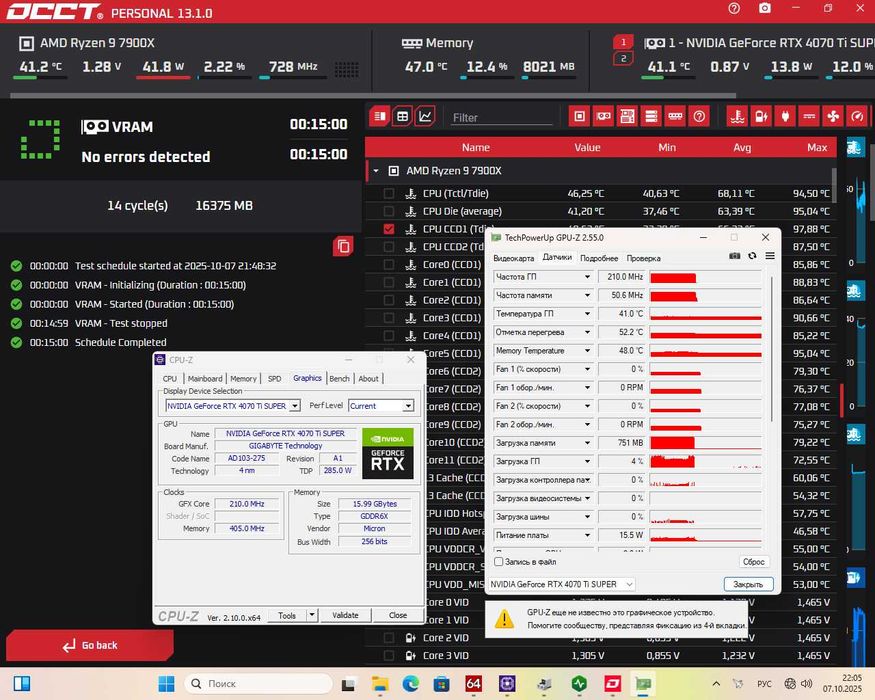Check GPU-Z 'Запись в файл' checkbox

click(x=498, y=562)
